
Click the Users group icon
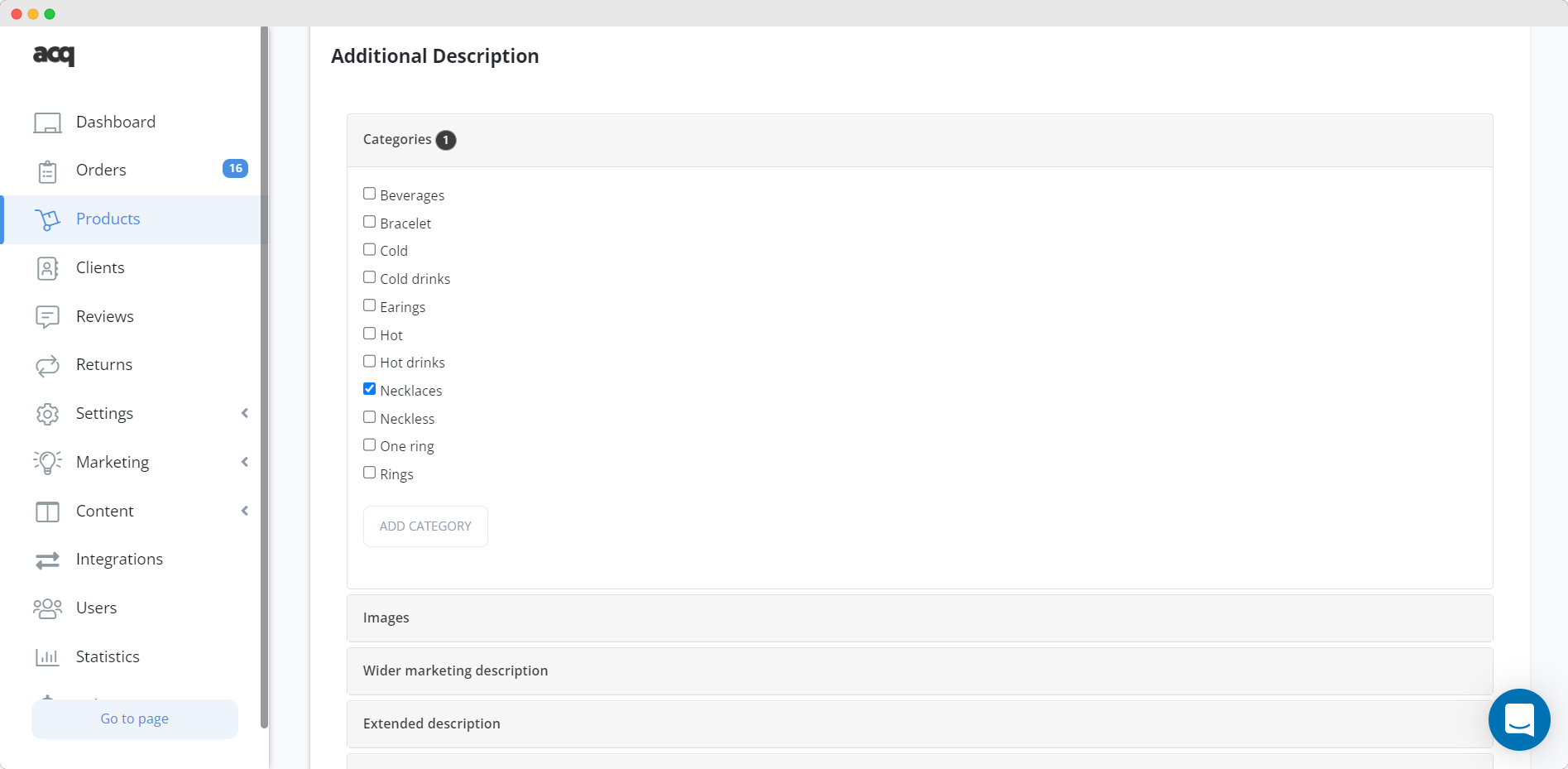point(47,608)
